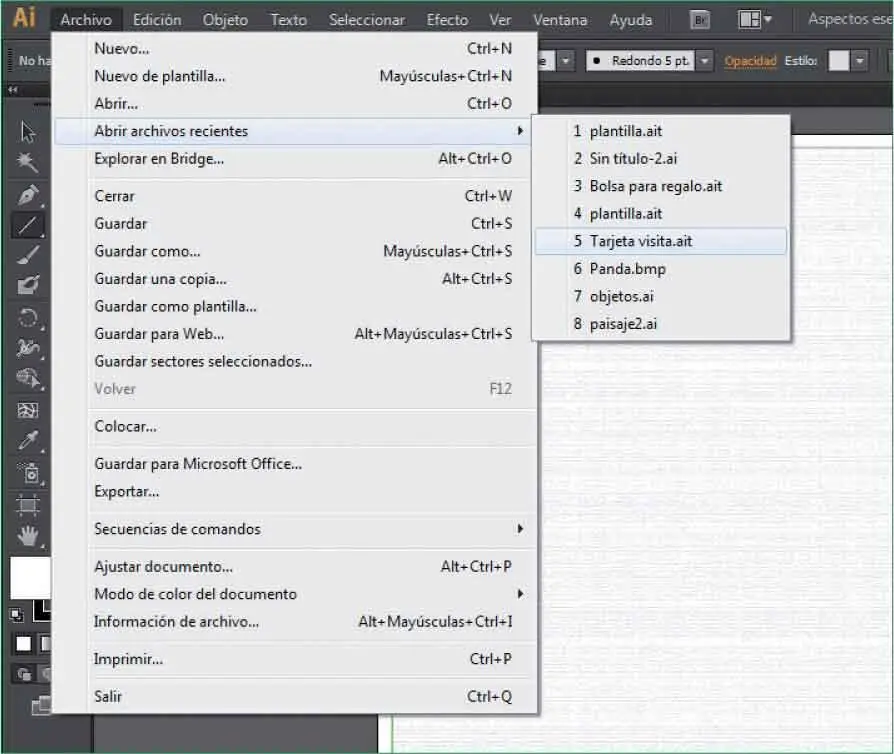Collapse the tools panel double-arrow

pyautogui.click(x=13, y=90)
